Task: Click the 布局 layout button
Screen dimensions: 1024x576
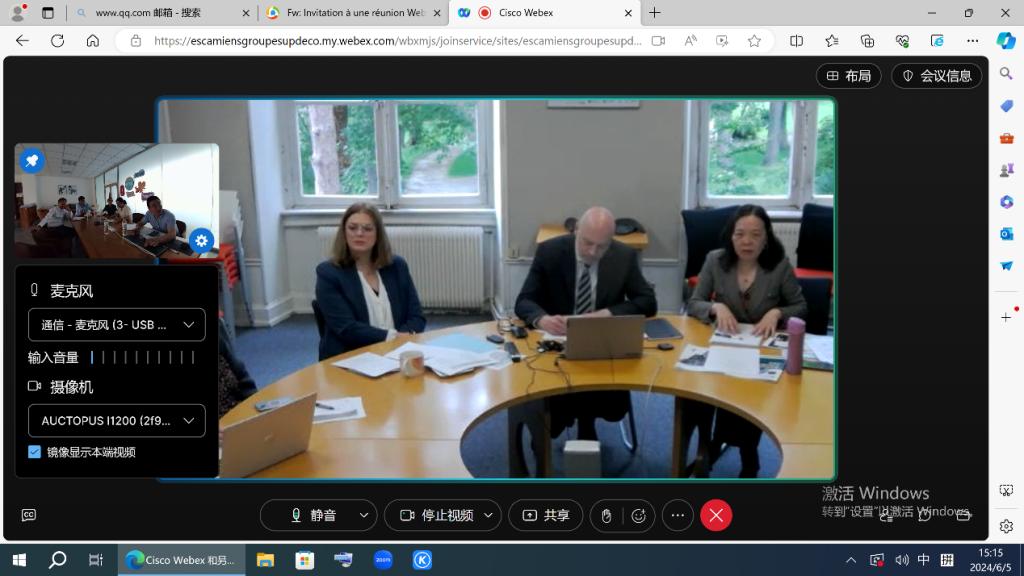Action: 848,76
